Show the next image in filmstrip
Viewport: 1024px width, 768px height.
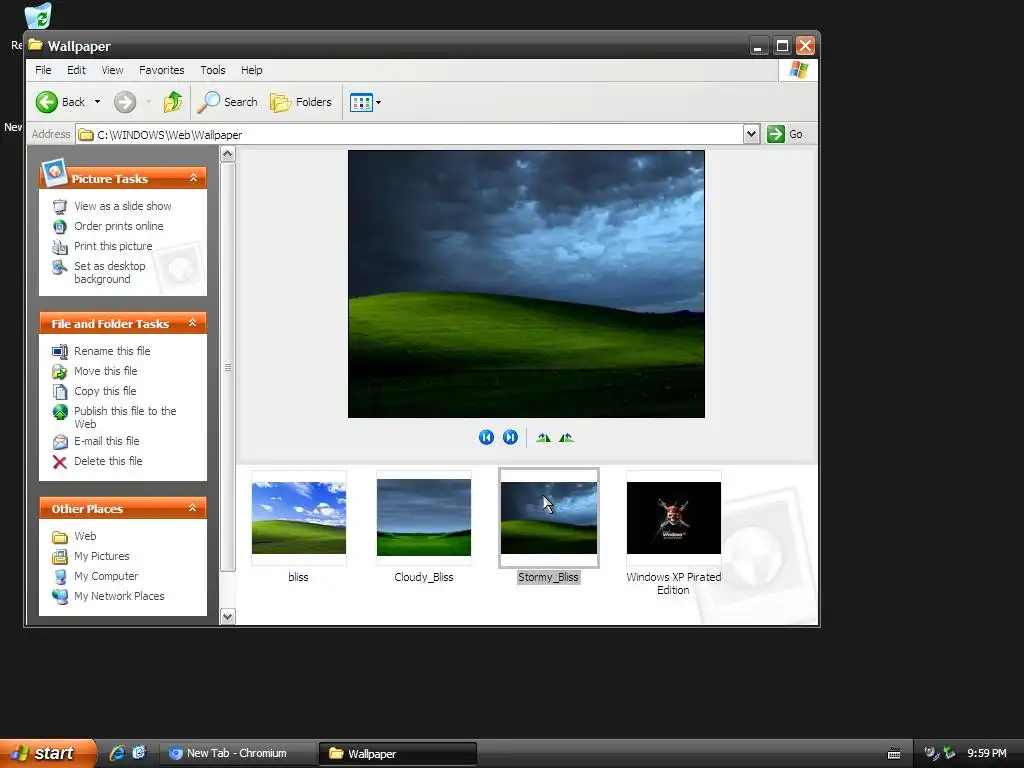tap(510, 438)
